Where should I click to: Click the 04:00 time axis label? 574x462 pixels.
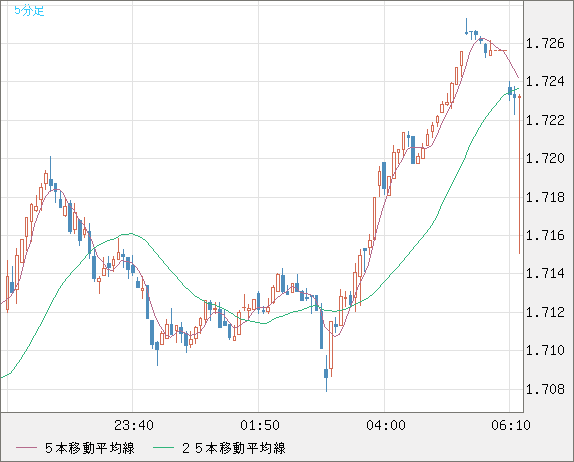386,425
